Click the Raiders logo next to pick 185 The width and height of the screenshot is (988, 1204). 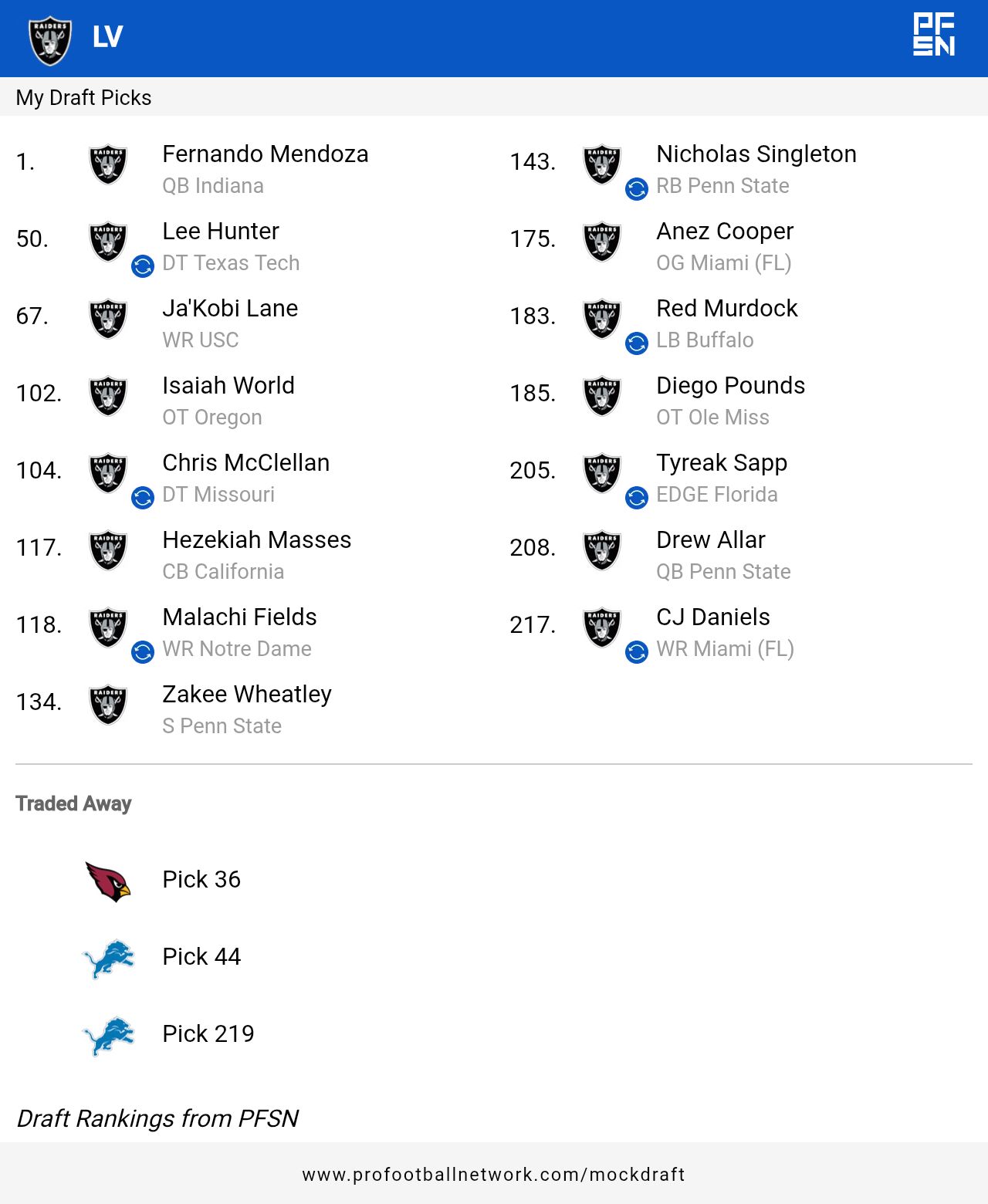[602, 396]
